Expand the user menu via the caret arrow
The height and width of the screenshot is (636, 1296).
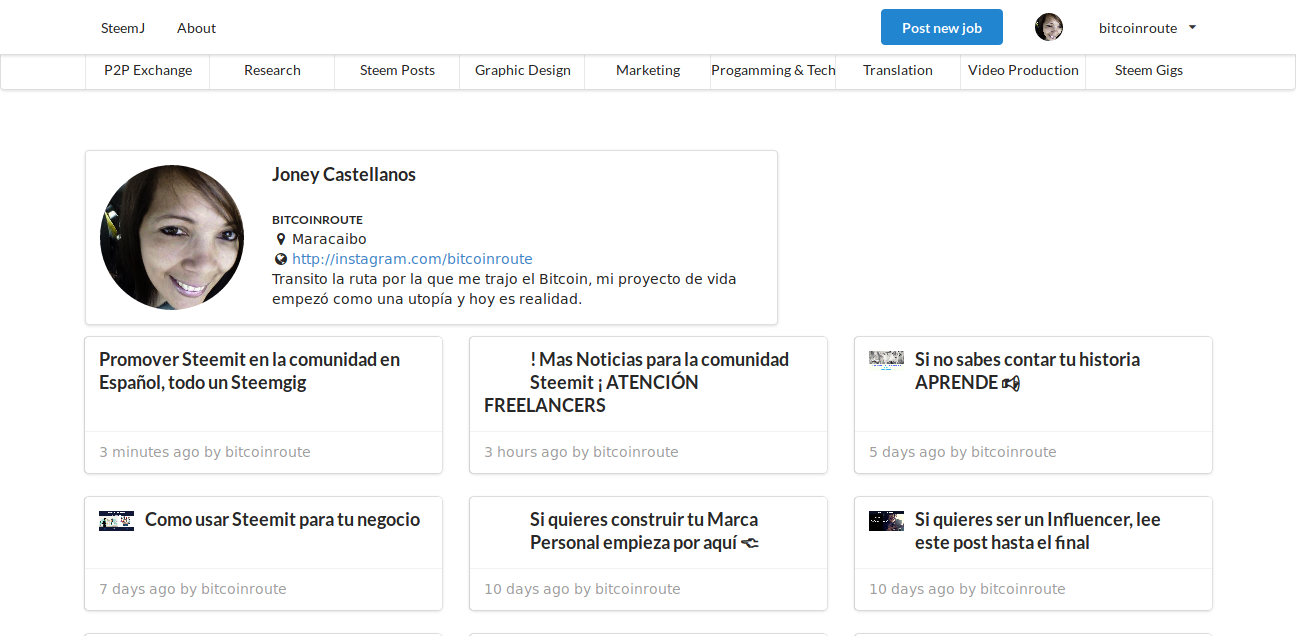pos(1191,28)
